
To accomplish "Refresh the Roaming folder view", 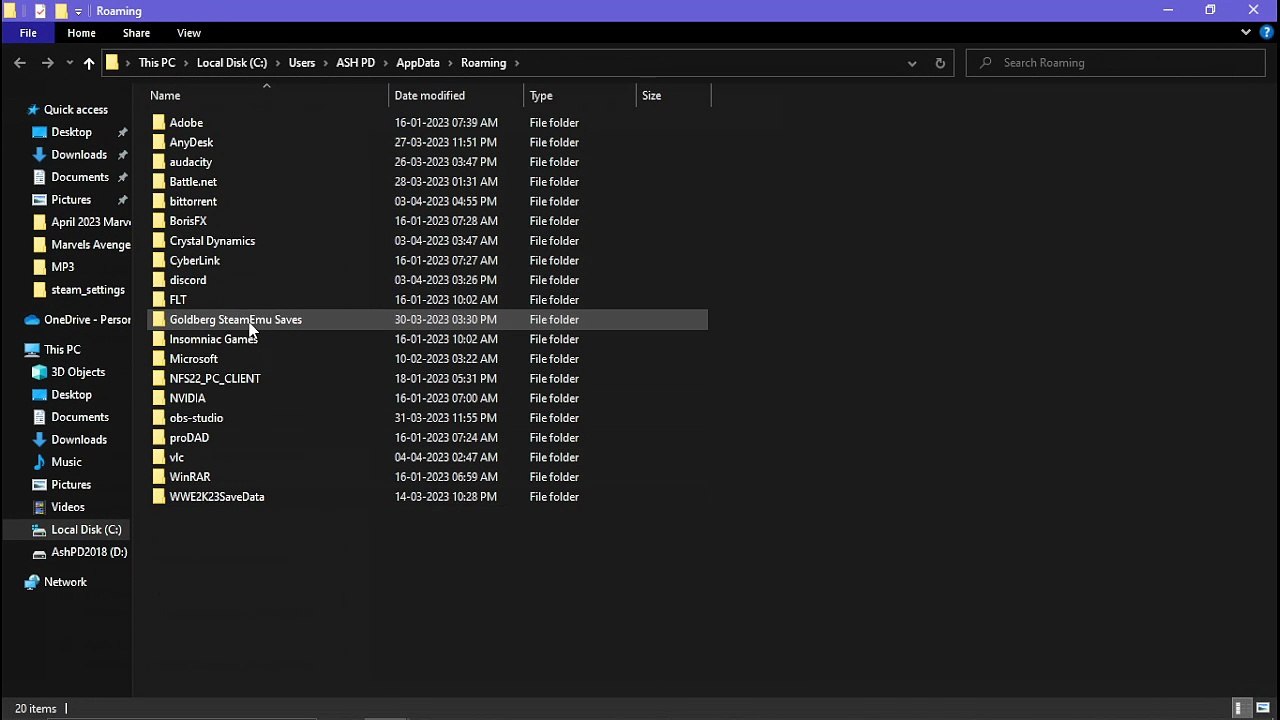I will [x=940, y=63].
